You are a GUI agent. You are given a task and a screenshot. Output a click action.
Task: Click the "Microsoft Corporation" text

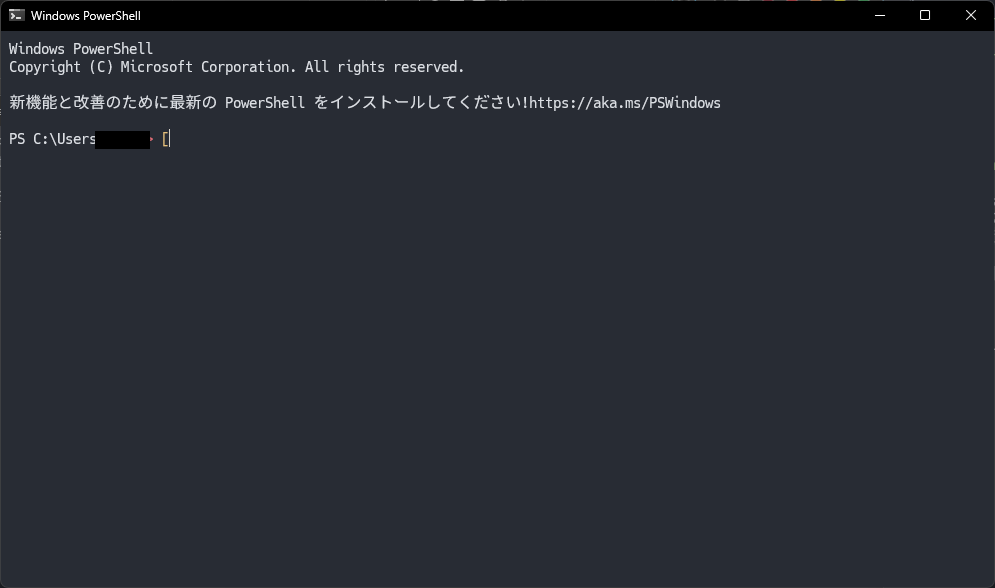(208, 67)
